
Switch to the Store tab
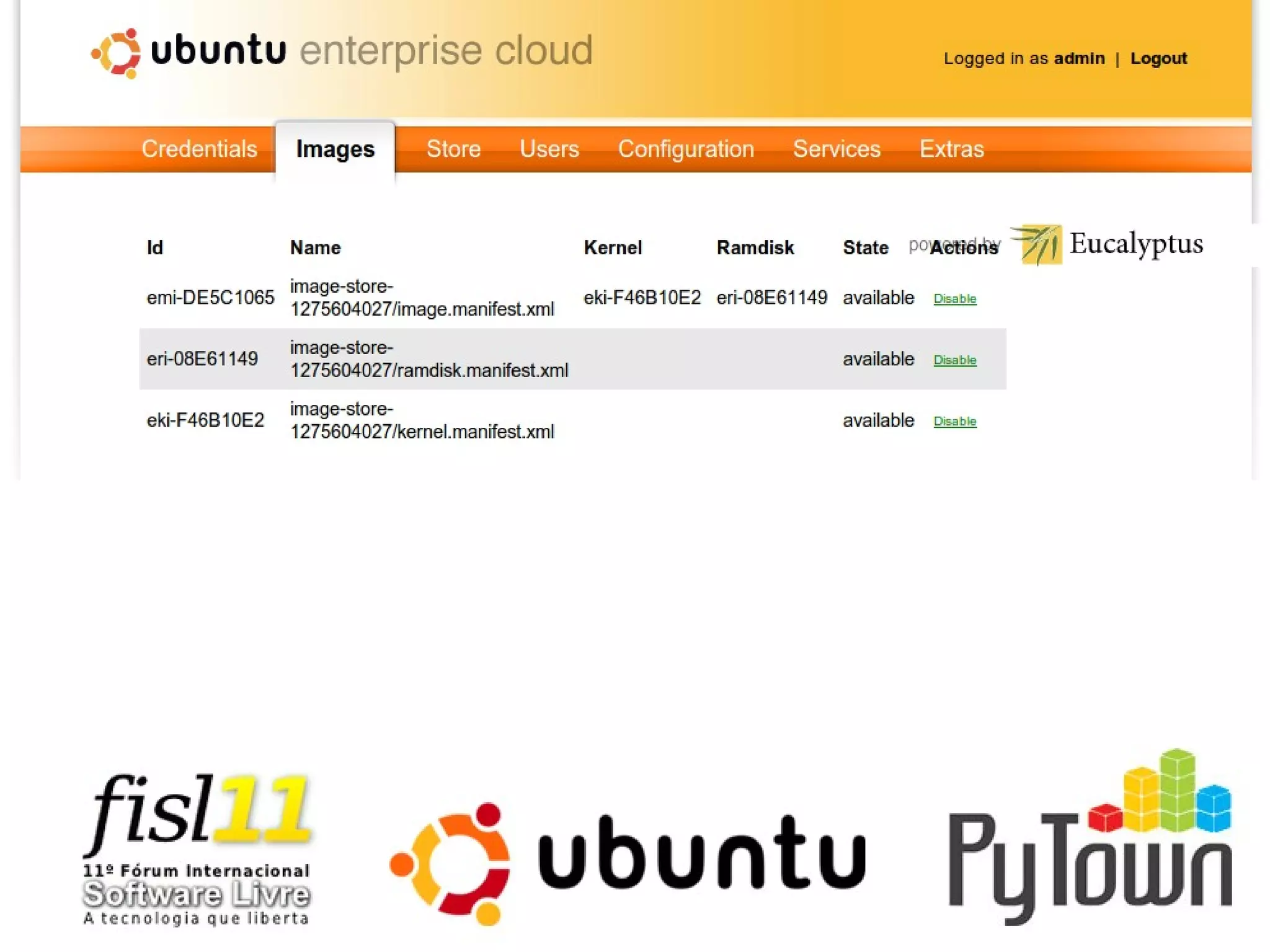tap(453, 149)
